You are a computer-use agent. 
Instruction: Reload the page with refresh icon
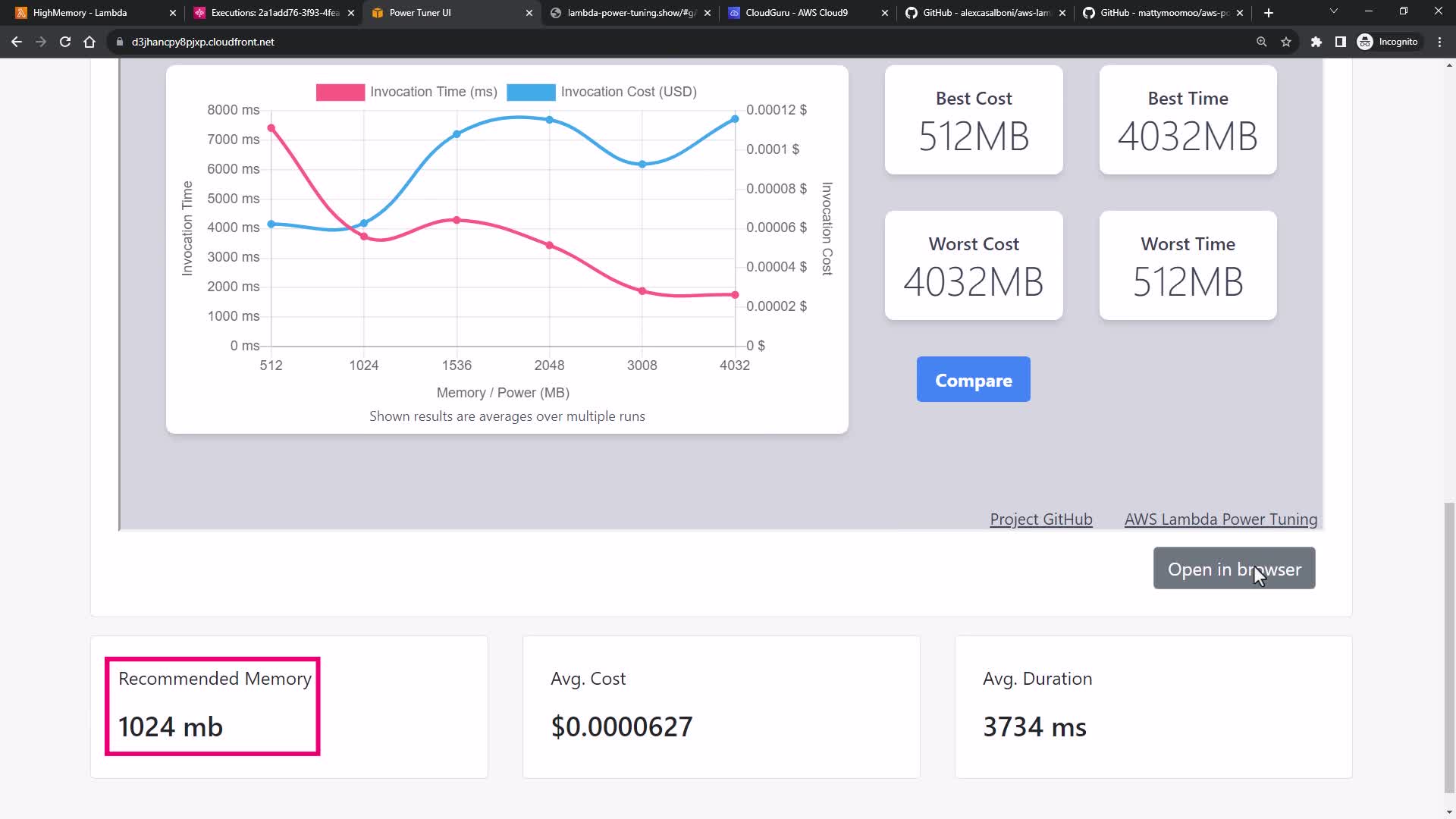pyautogui.click(x=65, y=42)
